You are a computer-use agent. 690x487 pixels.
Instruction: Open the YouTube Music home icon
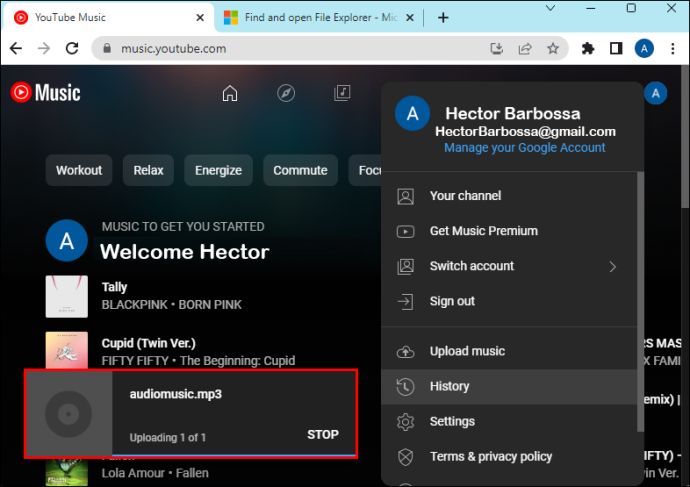click(x=230, y=93)
